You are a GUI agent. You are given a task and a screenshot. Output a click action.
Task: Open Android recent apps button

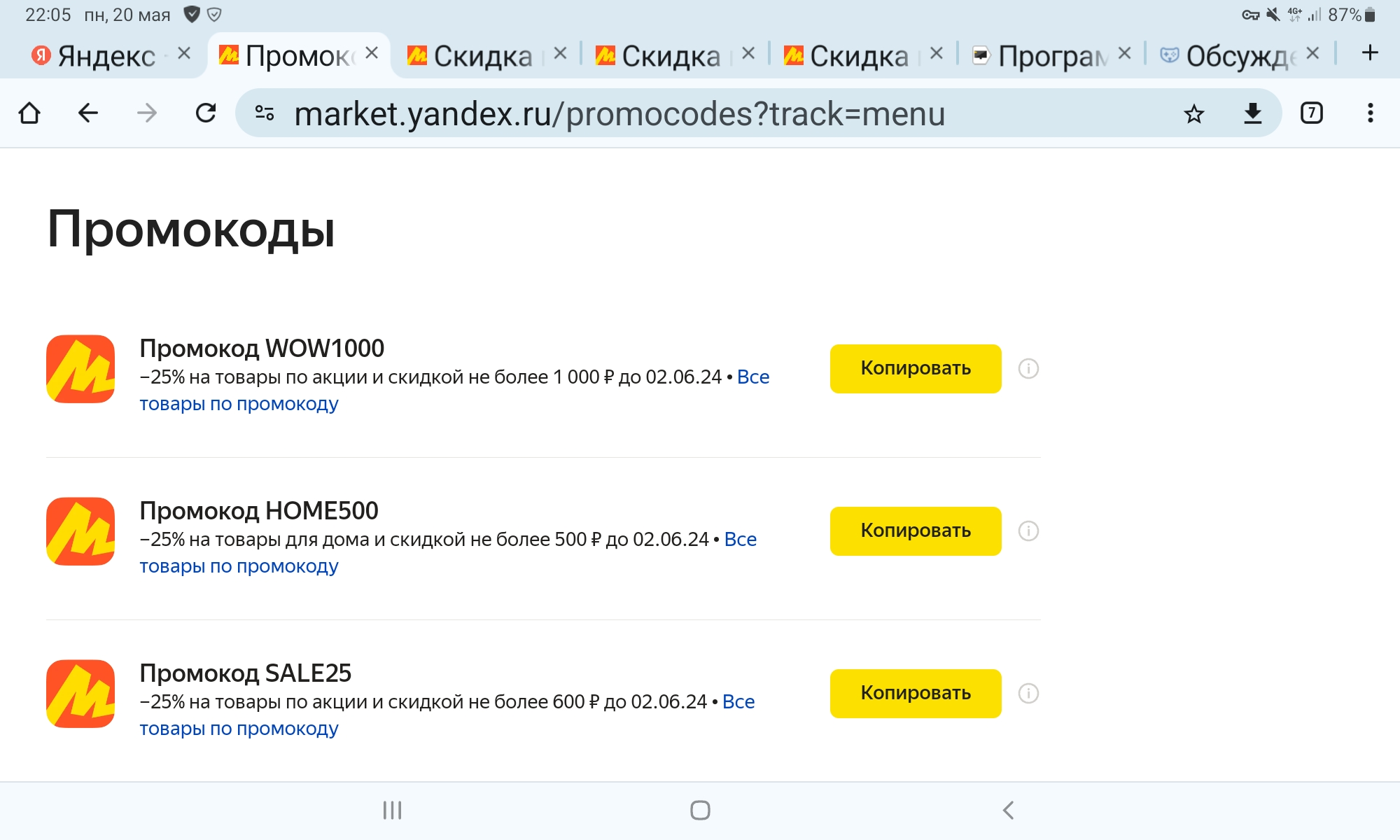(392, 811)
